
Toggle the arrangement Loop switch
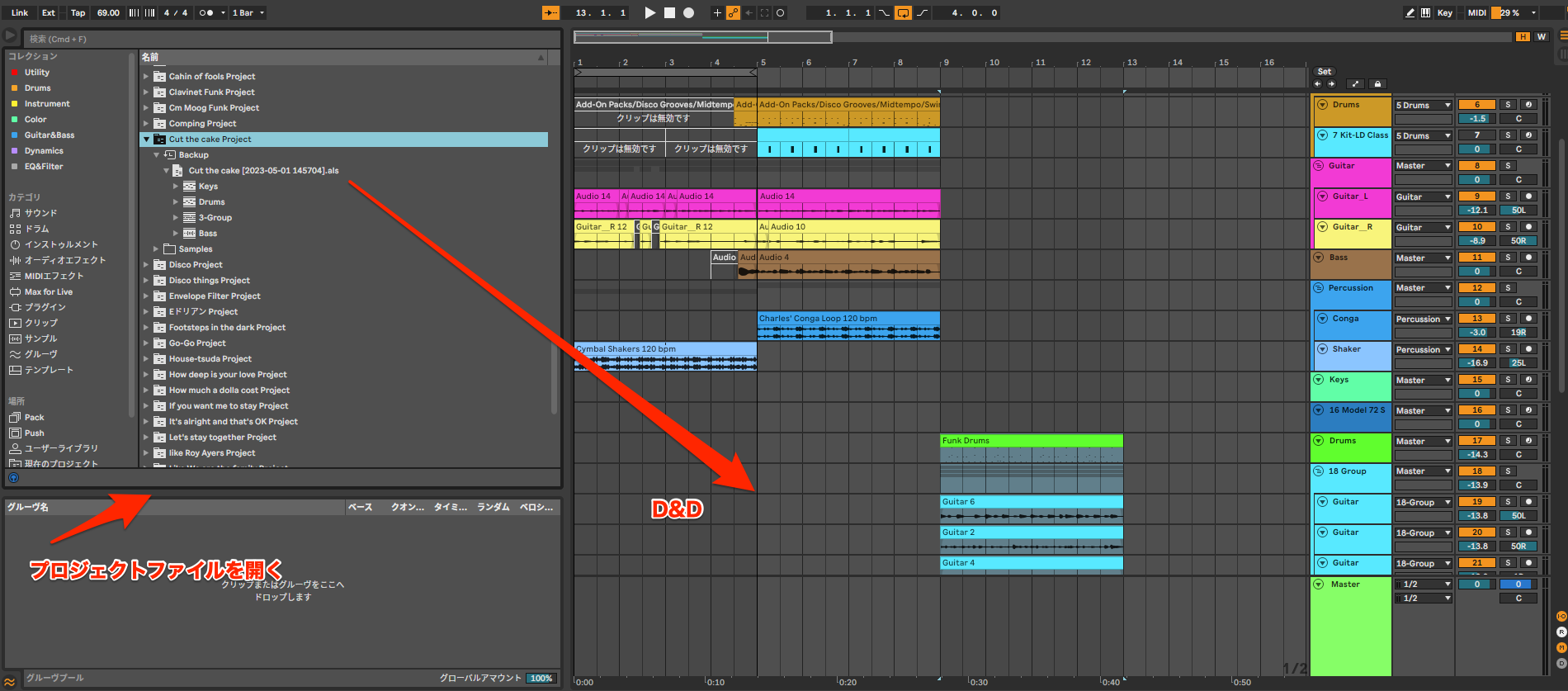(904, 13)
